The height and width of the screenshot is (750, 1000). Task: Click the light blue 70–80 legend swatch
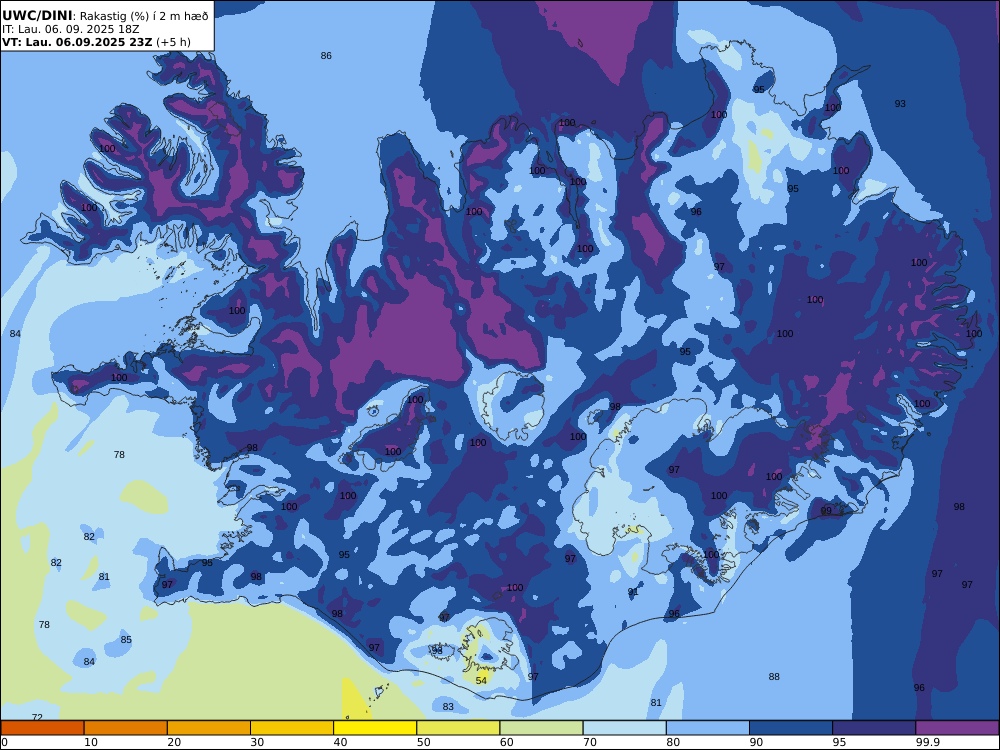click(x=624, y=728)
